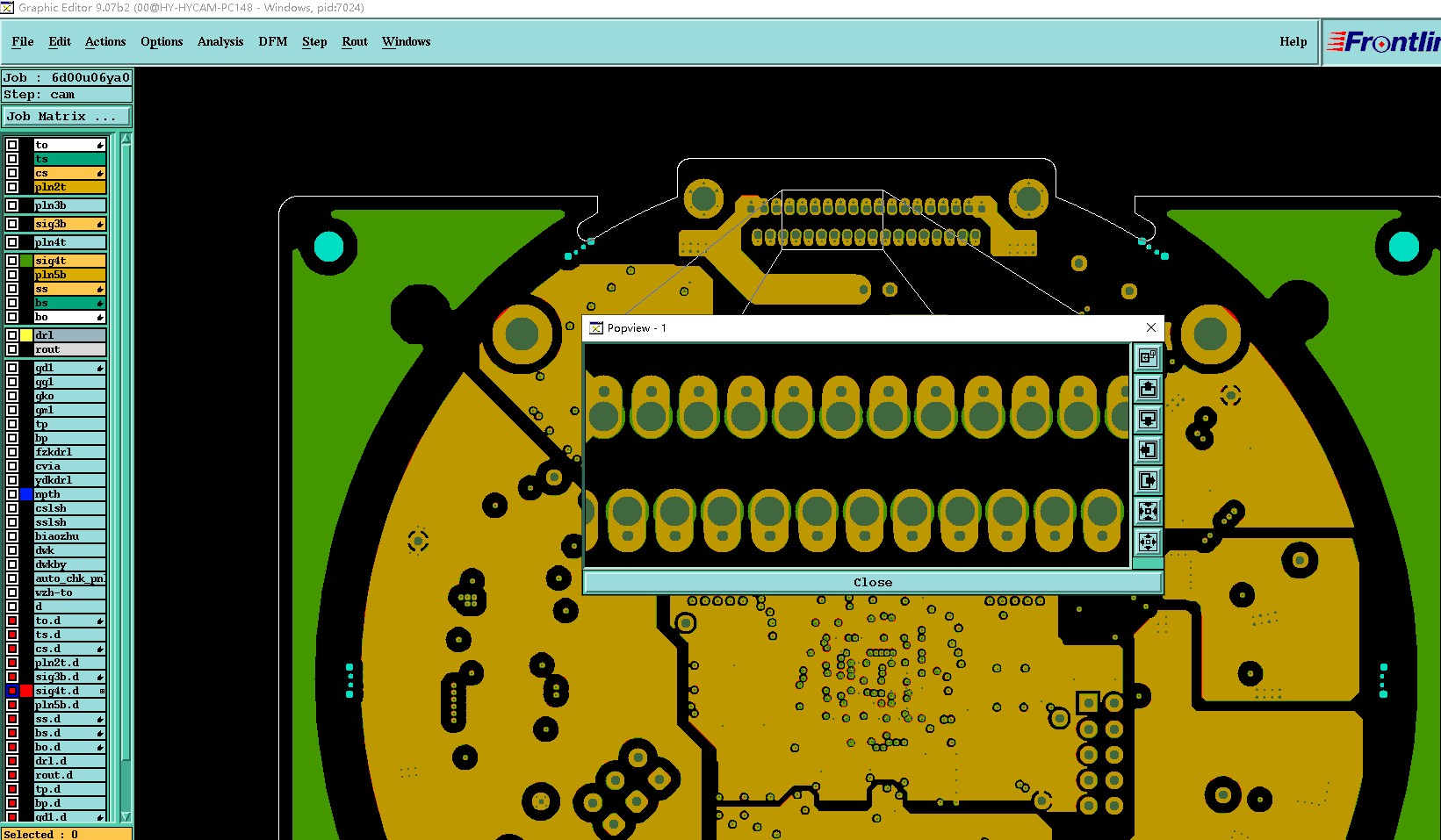The height and width of the screenshot is (840, 1441).
Task: Open the Analysis menu
Action: pos(220,41)
